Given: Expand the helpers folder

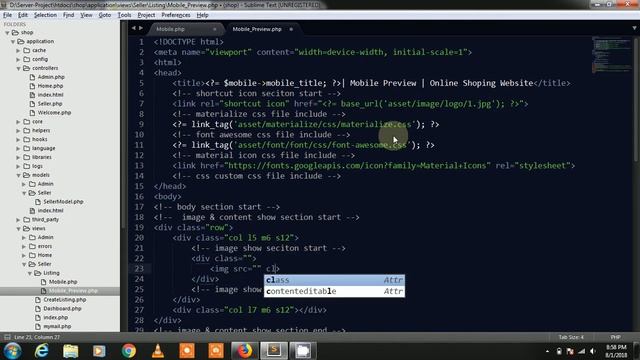Looking at the screenshot, I should pyautogui.click(x=18, y=131).
